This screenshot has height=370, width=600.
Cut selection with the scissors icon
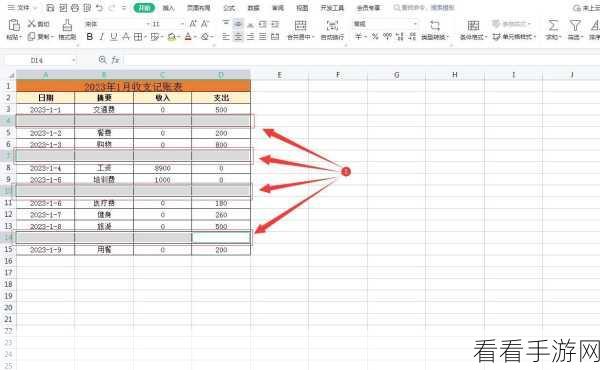coord(32,24)
